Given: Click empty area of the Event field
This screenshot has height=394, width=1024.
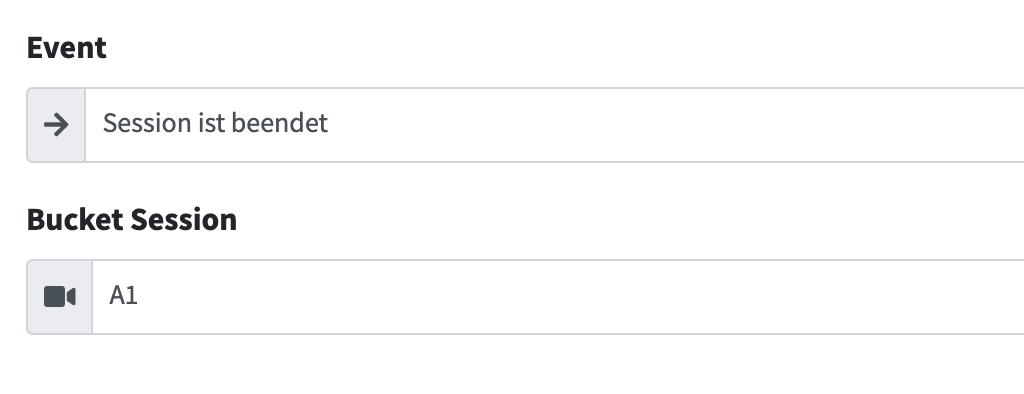Looking at the screenshot, I should pos(673,124).
